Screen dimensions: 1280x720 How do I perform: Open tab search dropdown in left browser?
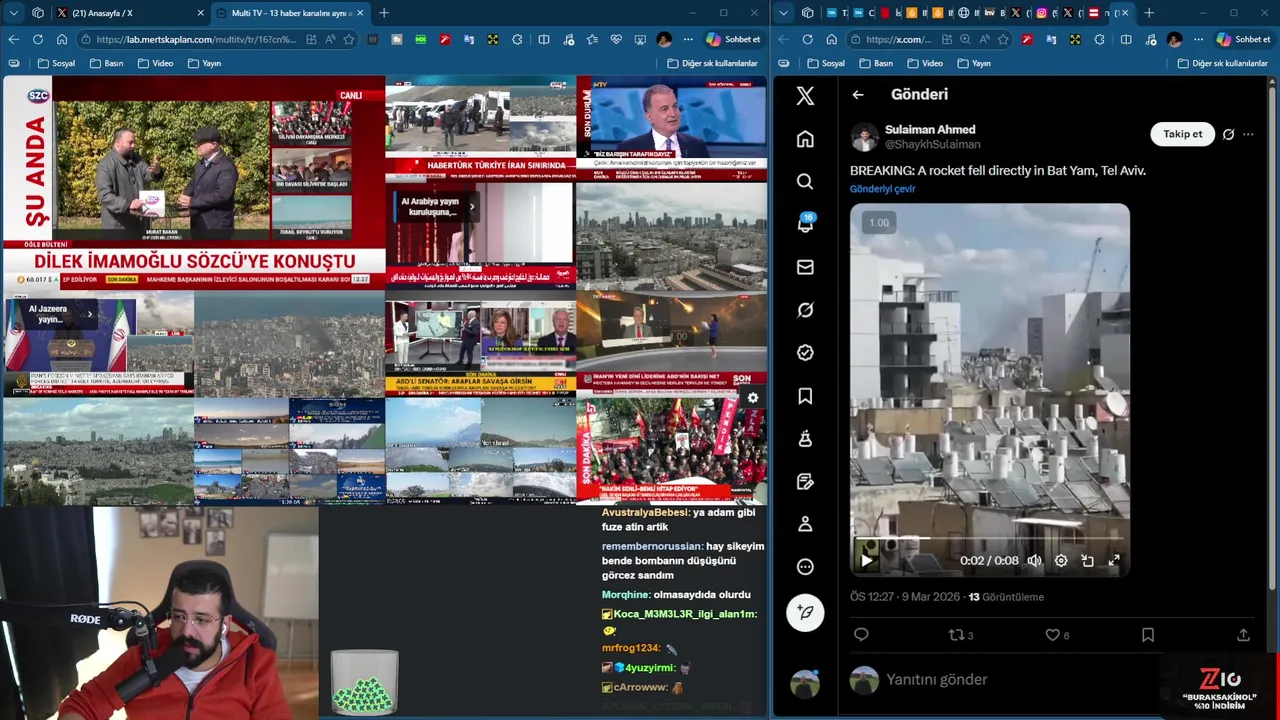13,13
